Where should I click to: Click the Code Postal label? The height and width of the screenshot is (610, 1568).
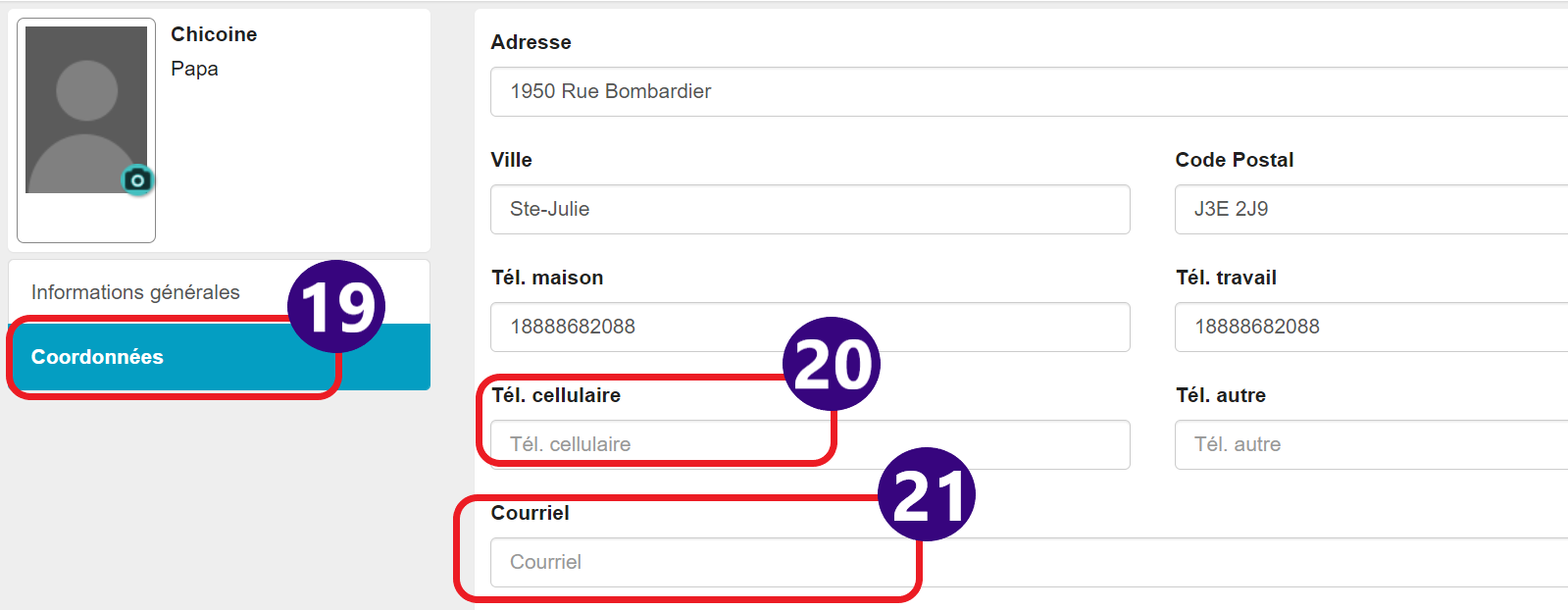coord(1234,160)
